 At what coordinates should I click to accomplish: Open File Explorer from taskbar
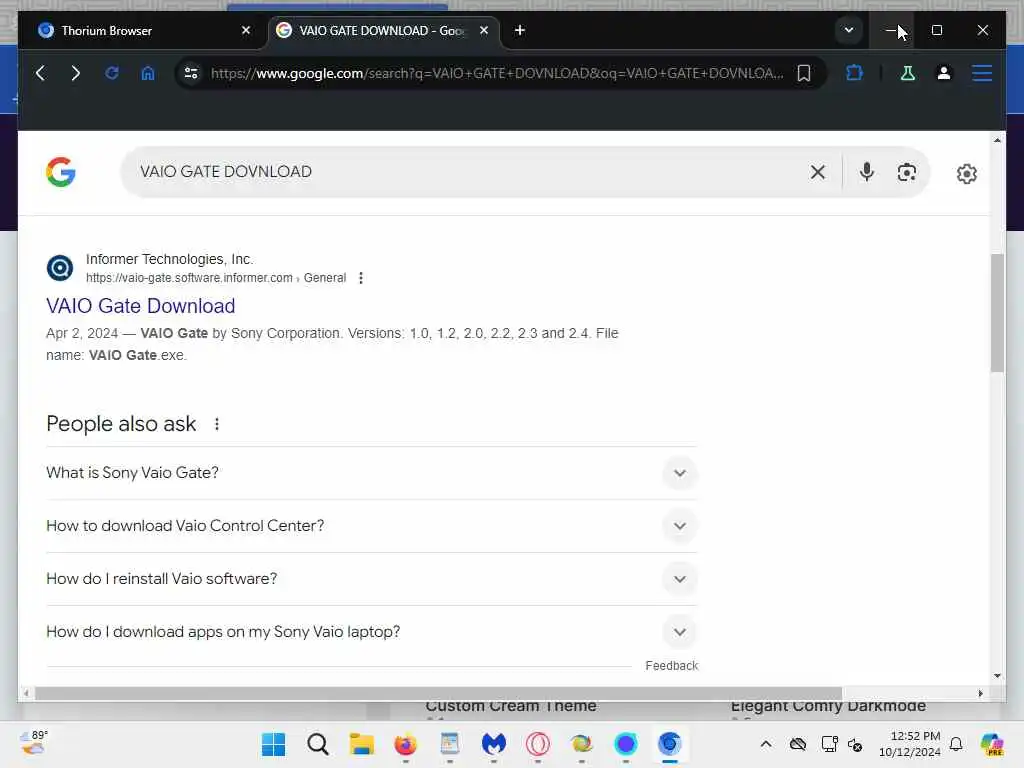pos(361,744)
